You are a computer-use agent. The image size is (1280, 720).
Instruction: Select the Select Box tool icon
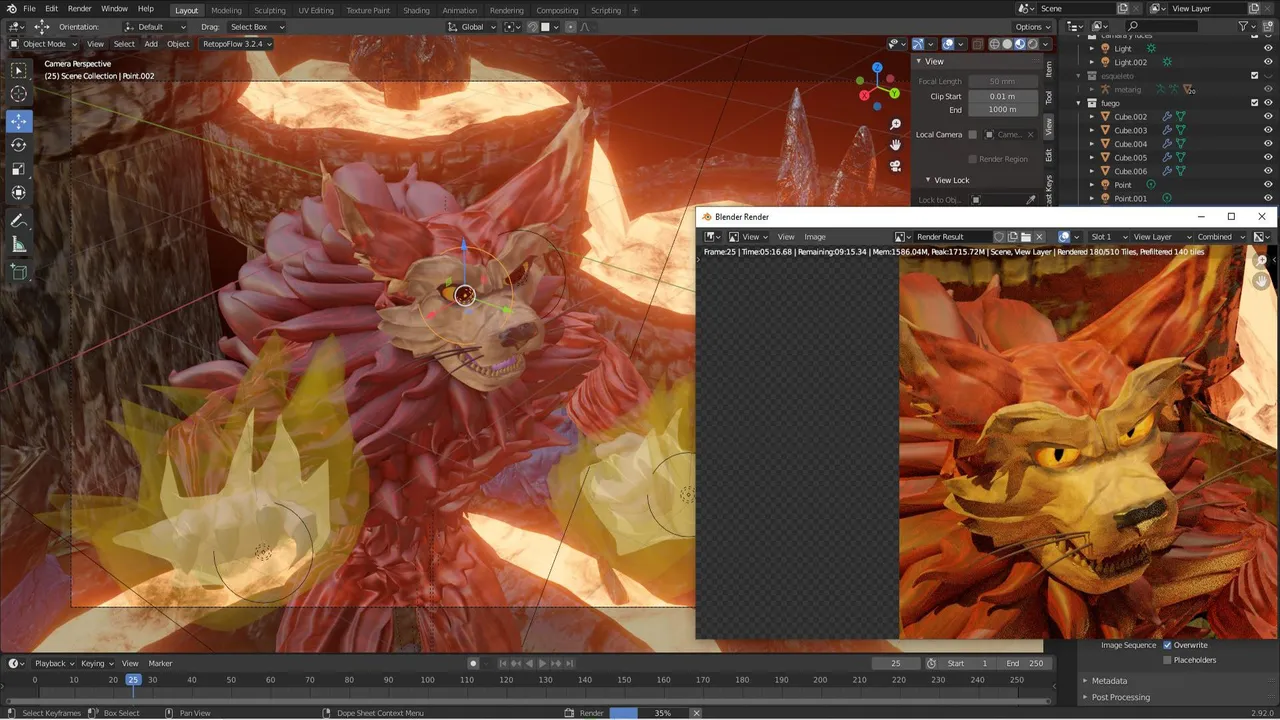pyautogui.click(x=19, y=70)
